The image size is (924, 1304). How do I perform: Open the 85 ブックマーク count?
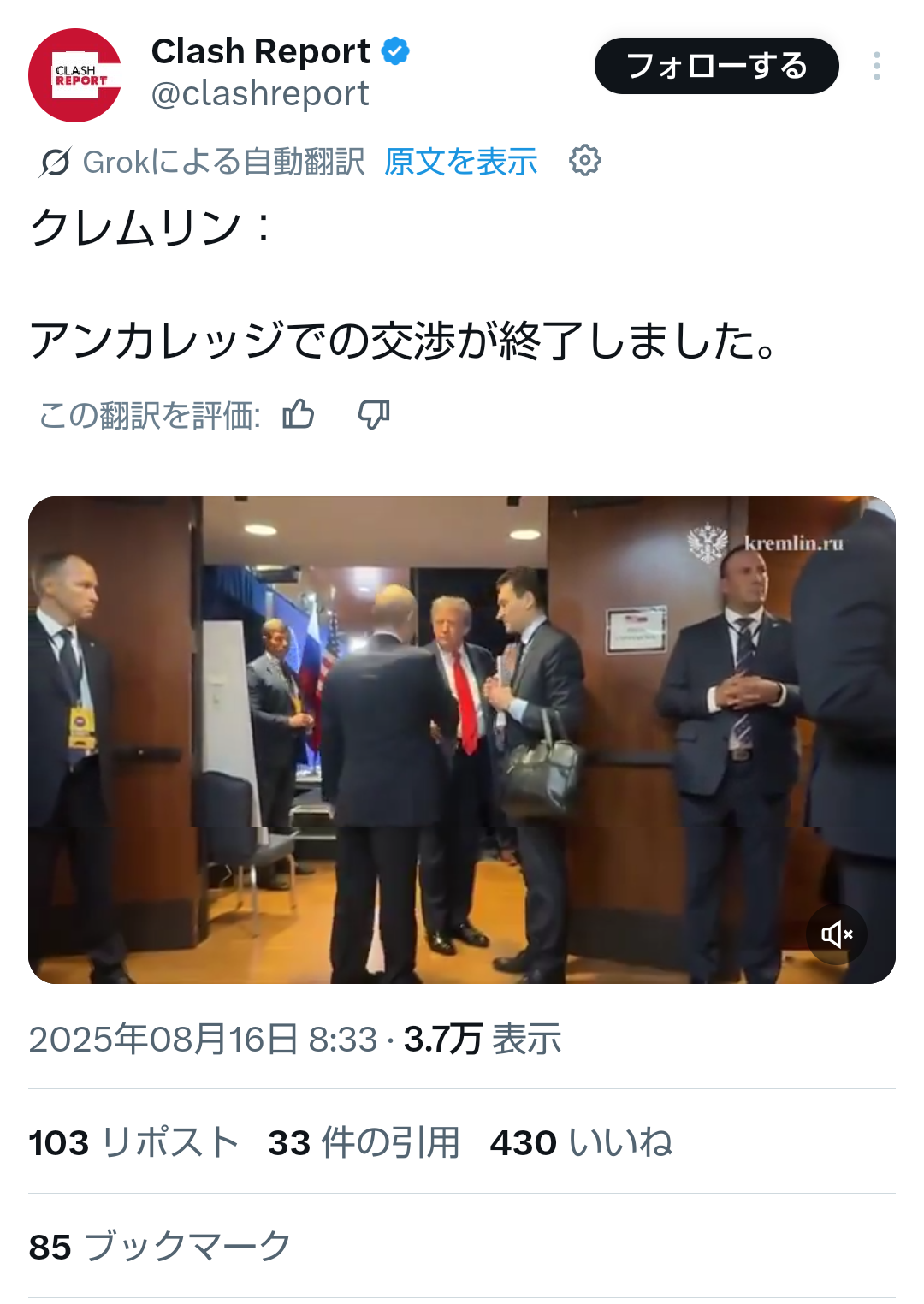click(x=160, y=1247)
